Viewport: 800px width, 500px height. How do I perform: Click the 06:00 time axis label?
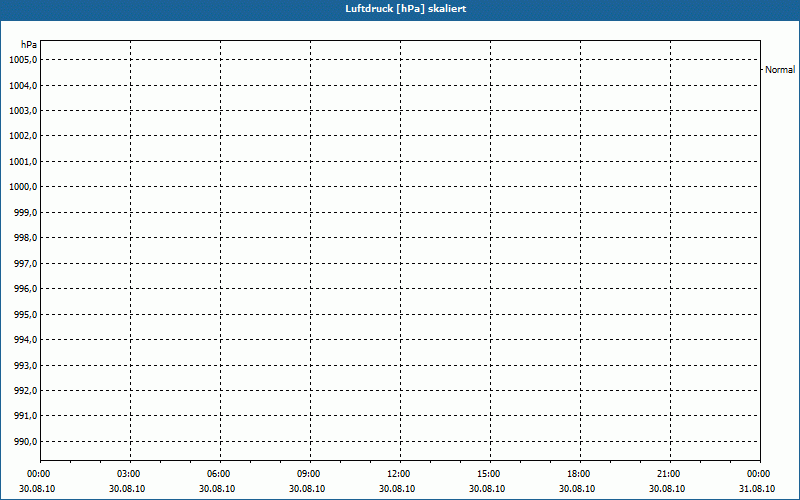click(x=218, y=474)
